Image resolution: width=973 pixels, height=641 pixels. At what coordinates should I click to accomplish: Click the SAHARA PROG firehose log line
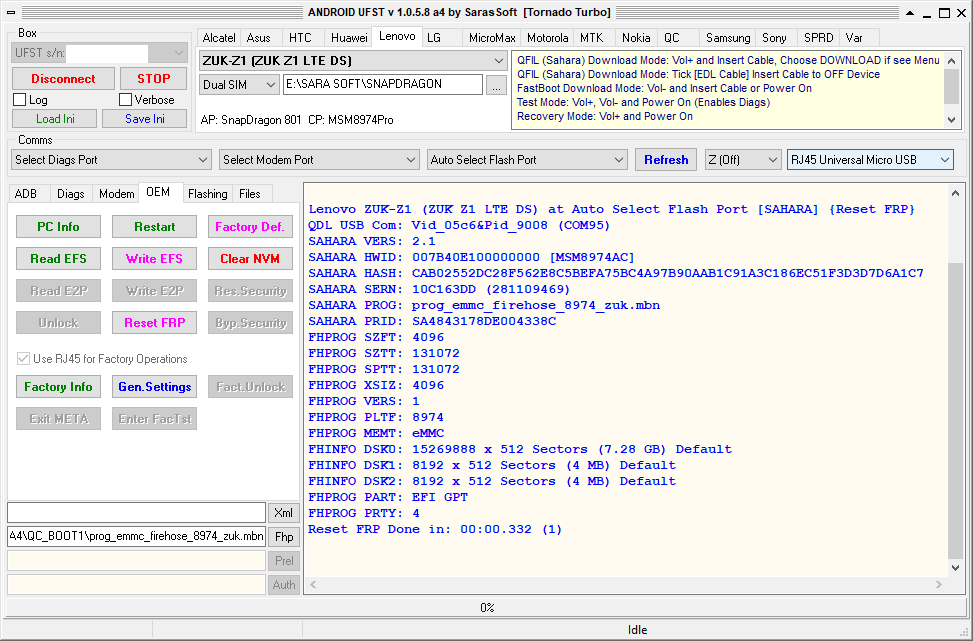pos(484,305)
